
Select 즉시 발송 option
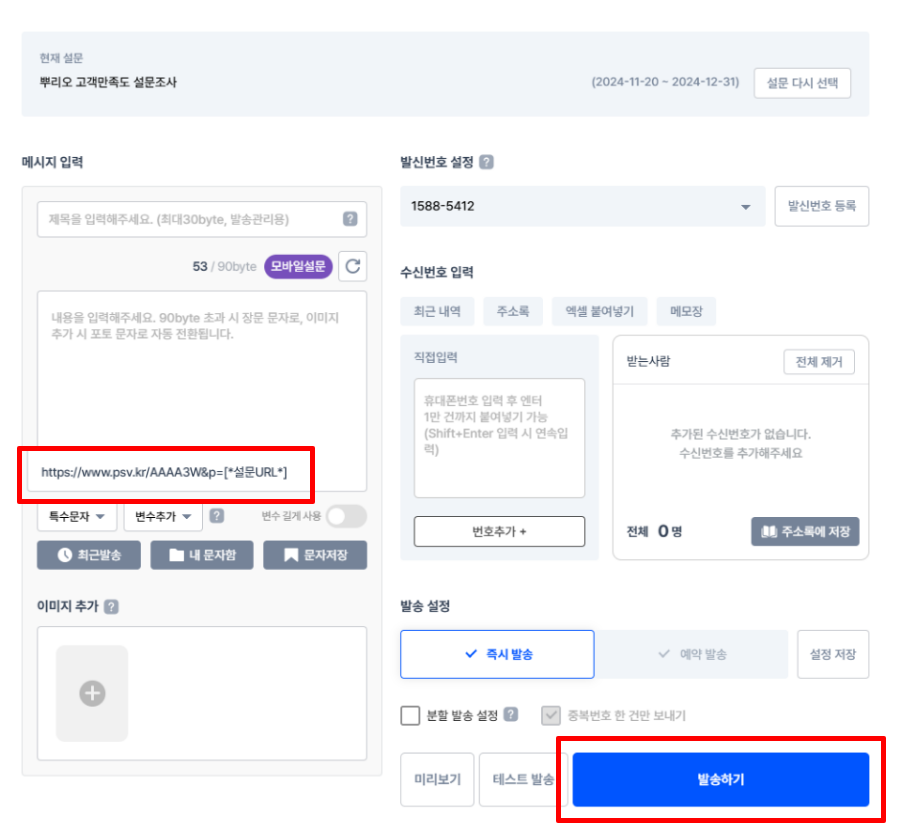(497, 654)
